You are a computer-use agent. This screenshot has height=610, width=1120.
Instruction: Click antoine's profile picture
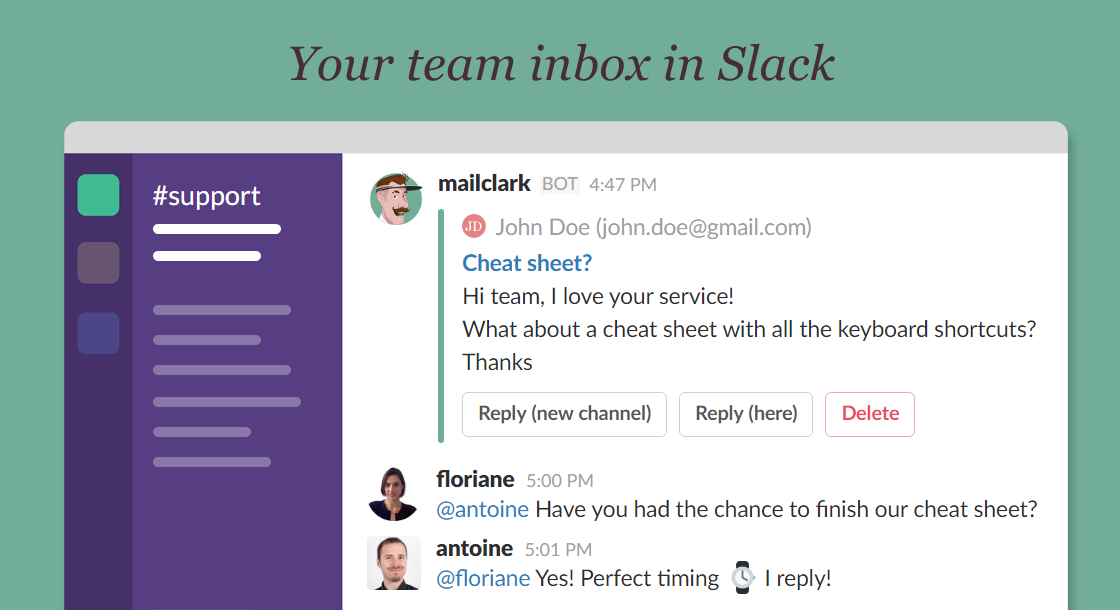click(x=394, y=563)
